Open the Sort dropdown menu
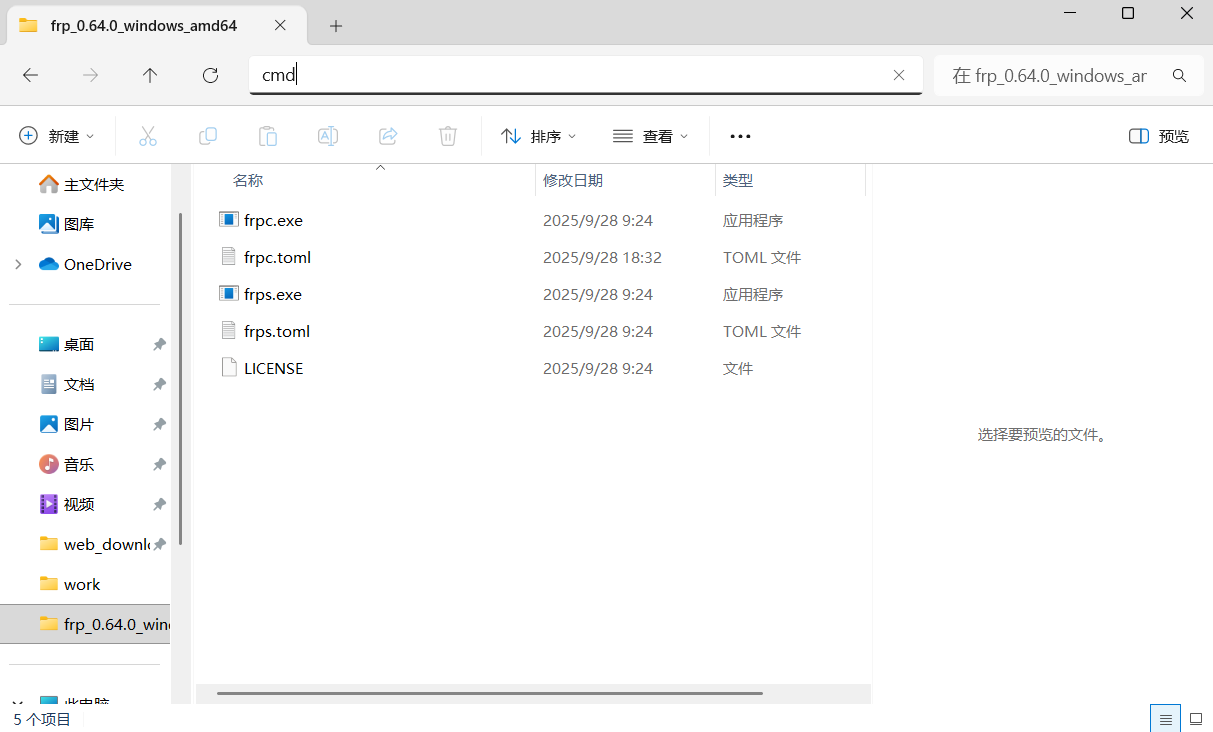Viewport: 1213px width, 732px height. 539,136
